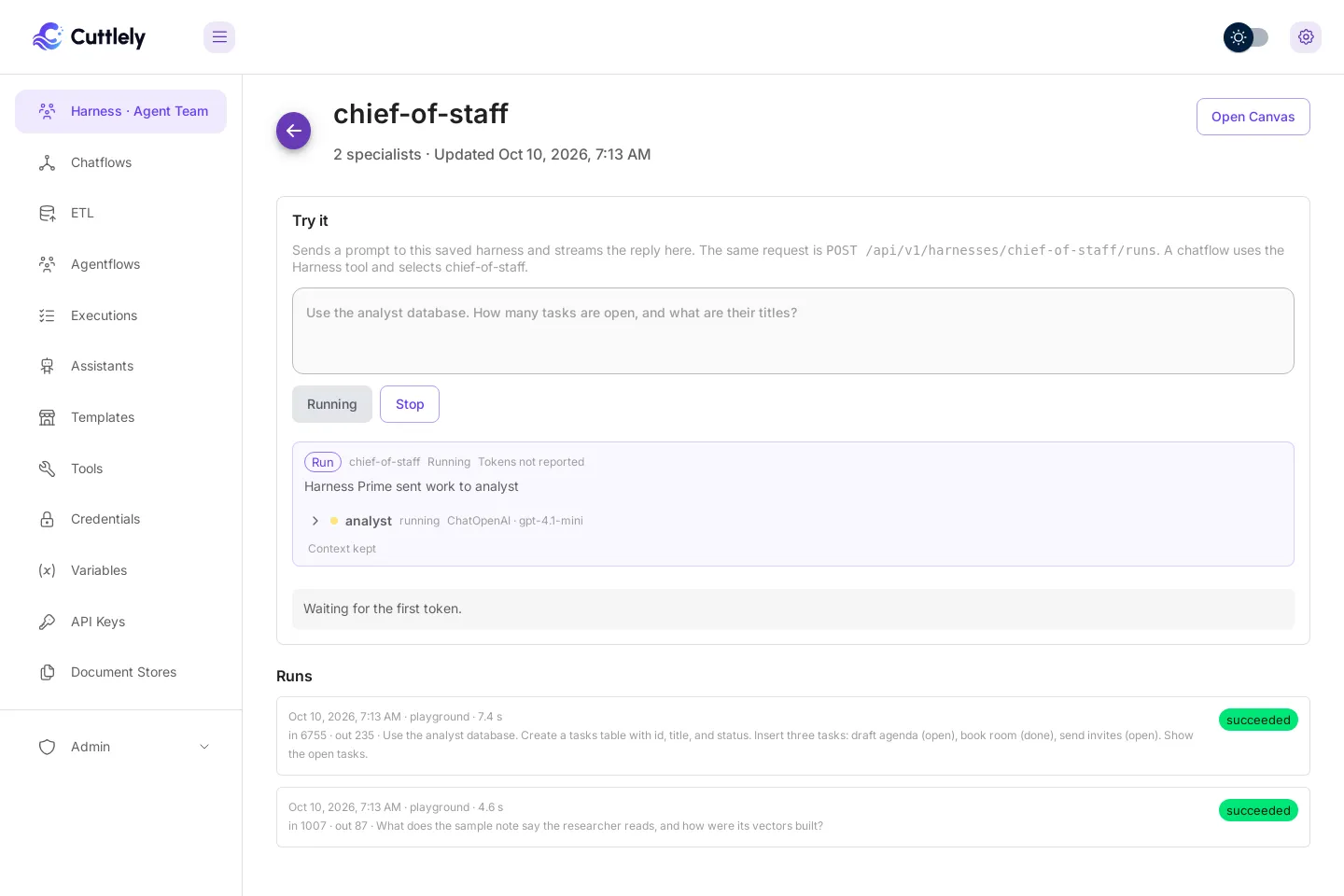This screenshot has height=896, width=1344.
Task: Click the Templates store icon
Action: 47,417
